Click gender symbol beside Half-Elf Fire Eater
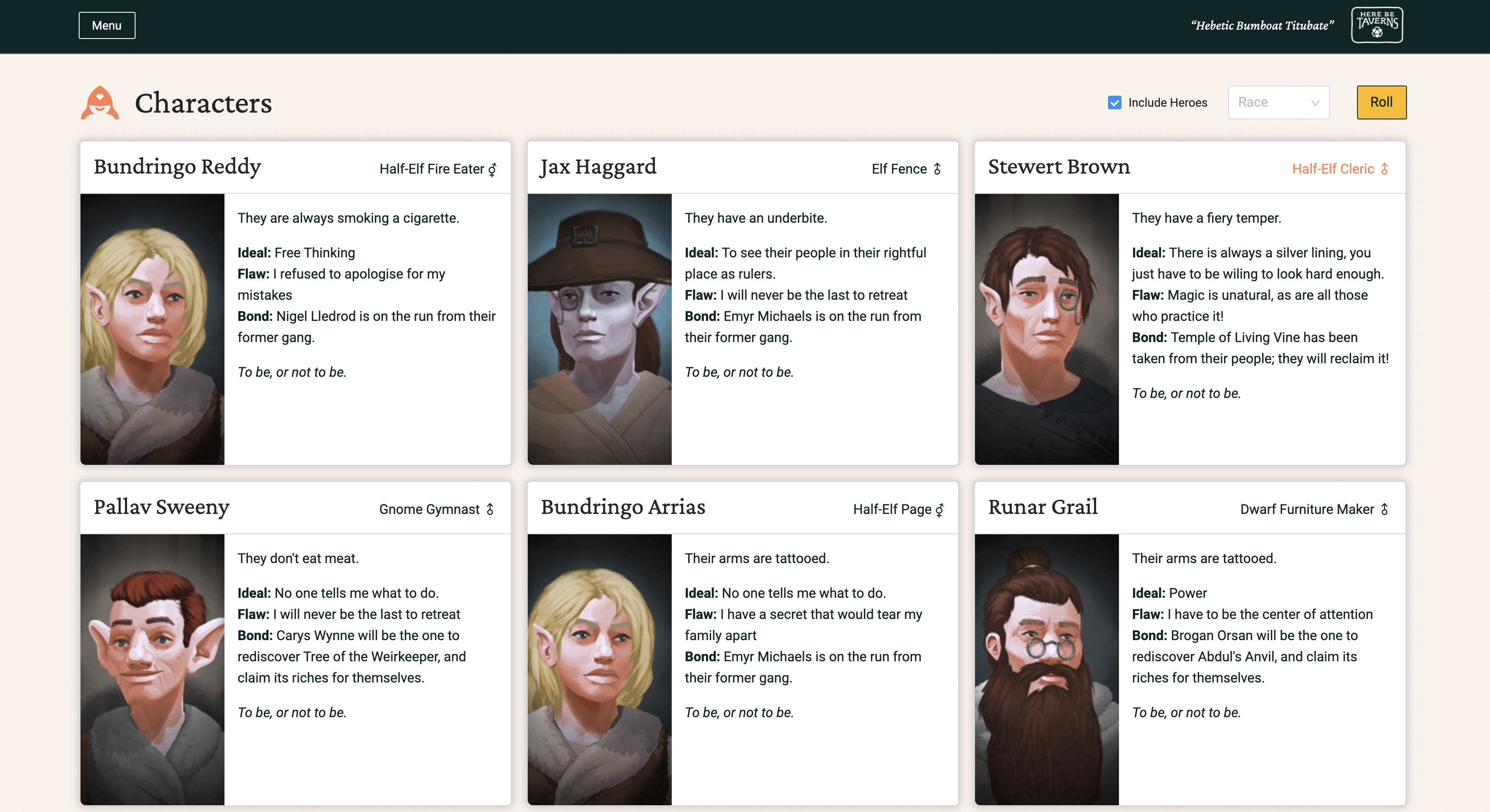The height and width of the screenshot is (812, 1490). (492, 169)
